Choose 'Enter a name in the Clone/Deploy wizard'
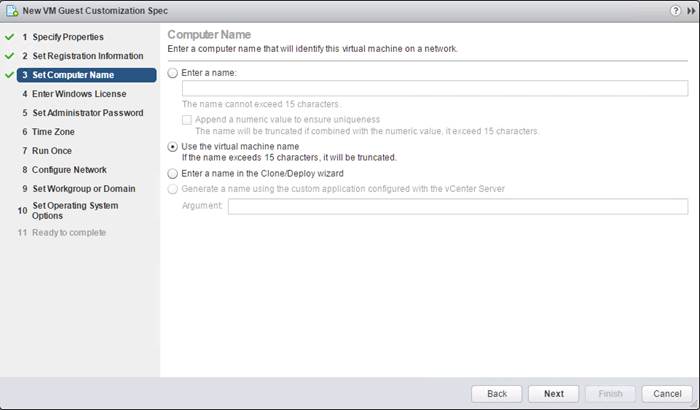This screenshot has width=700, height=410. point(173,173)
